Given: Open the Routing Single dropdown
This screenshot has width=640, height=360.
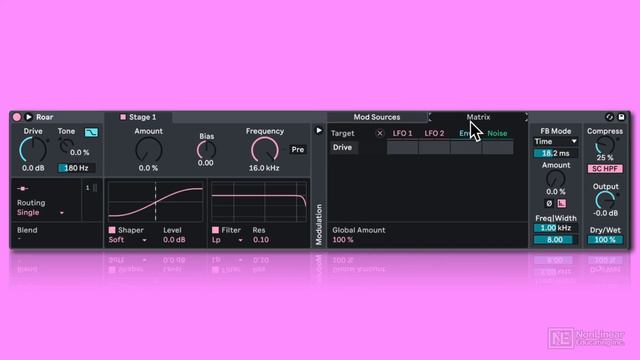Looking at the screenshot, I should (x=40, y=213).
